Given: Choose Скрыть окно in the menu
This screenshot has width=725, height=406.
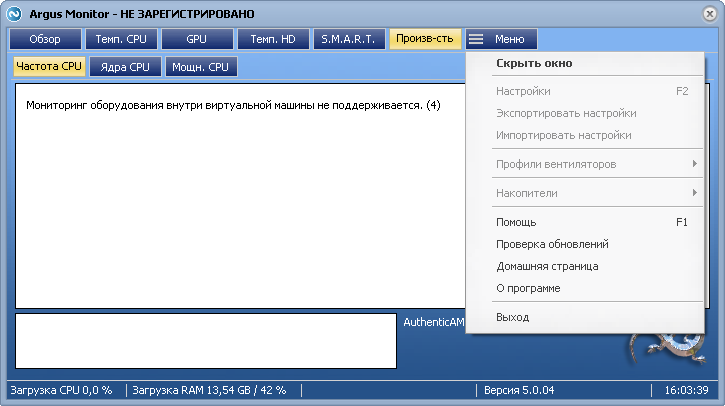Looking at the screenshot, I should click(584, 63).
